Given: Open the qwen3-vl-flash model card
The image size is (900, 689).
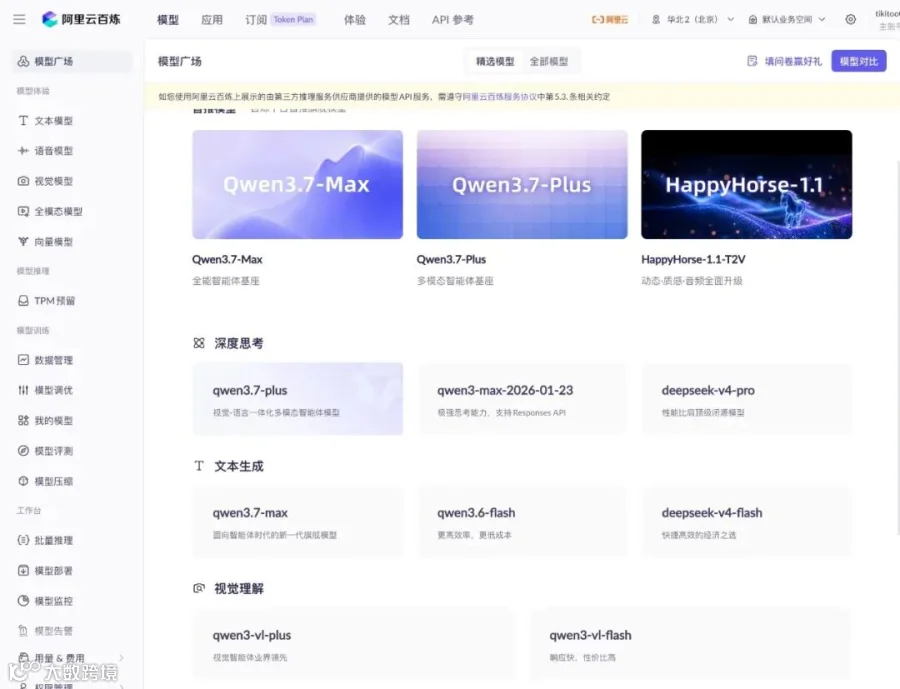Looking at the screenshot, I should pyautogui.click(x=690, y=644).
